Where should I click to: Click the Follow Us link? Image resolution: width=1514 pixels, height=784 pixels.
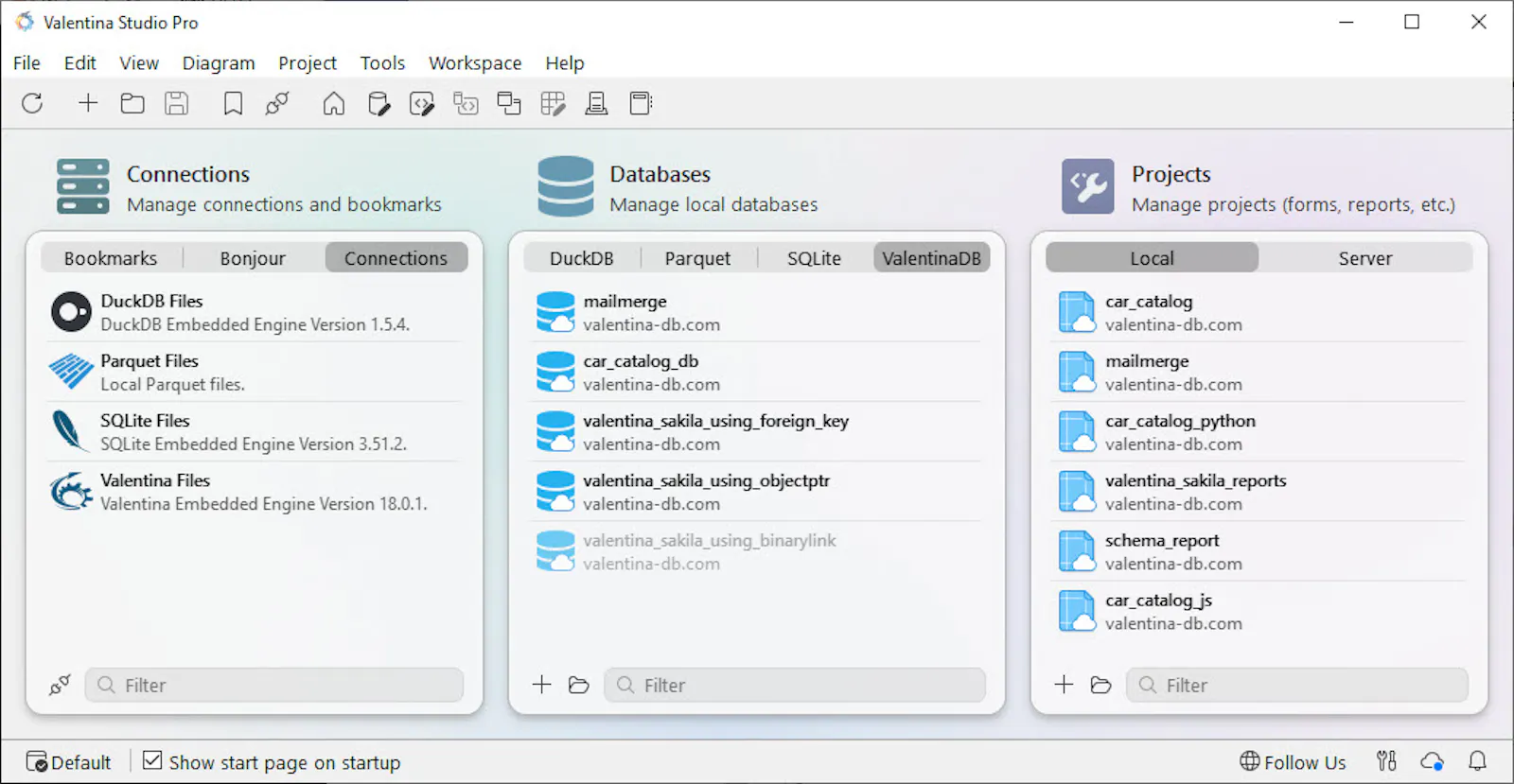click(1293, 761)
